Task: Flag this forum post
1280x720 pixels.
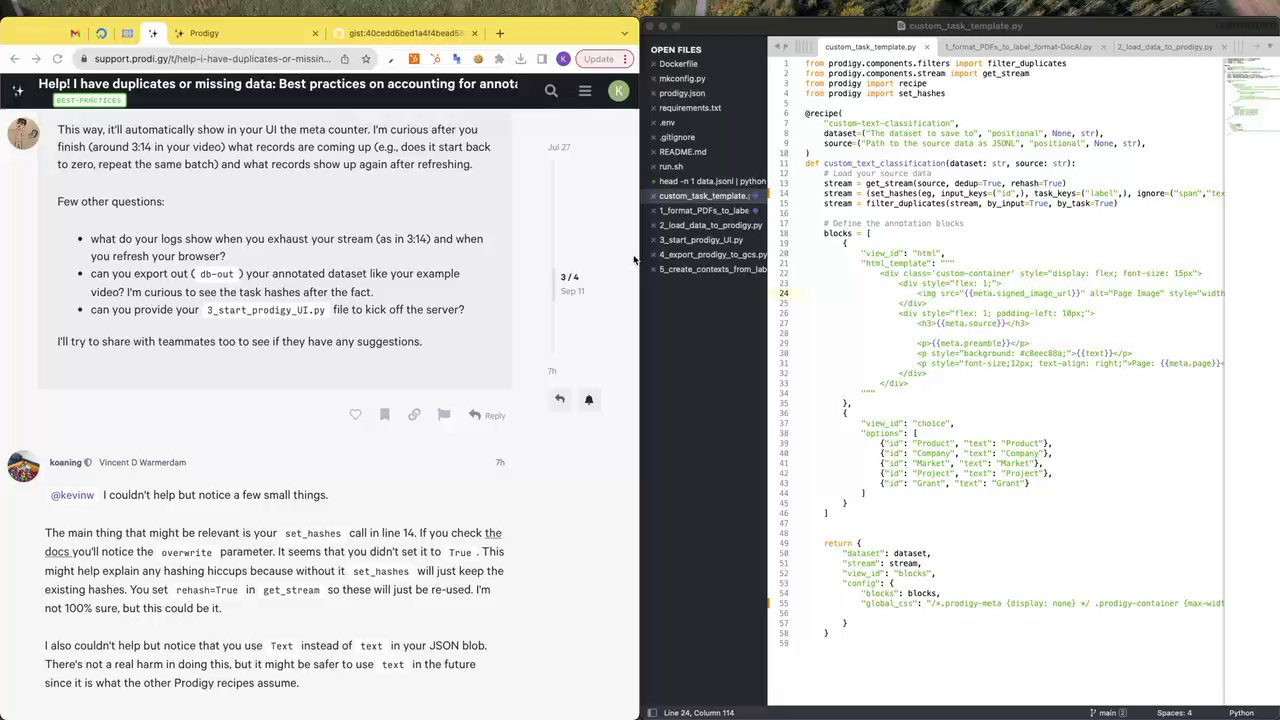Action: tap(444, 415)
